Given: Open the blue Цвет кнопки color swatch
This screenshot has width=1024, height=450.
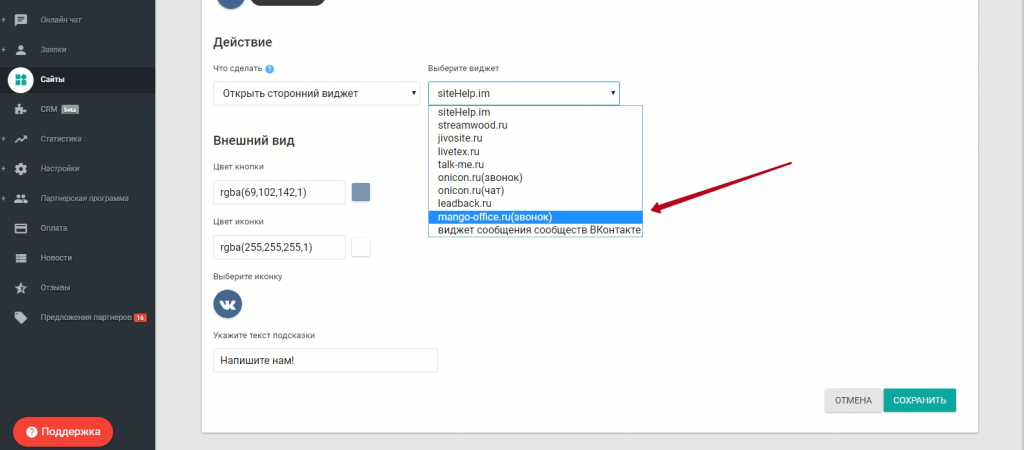Looking at the screenshot, I should pyautogui.click(x=361, y=192).
